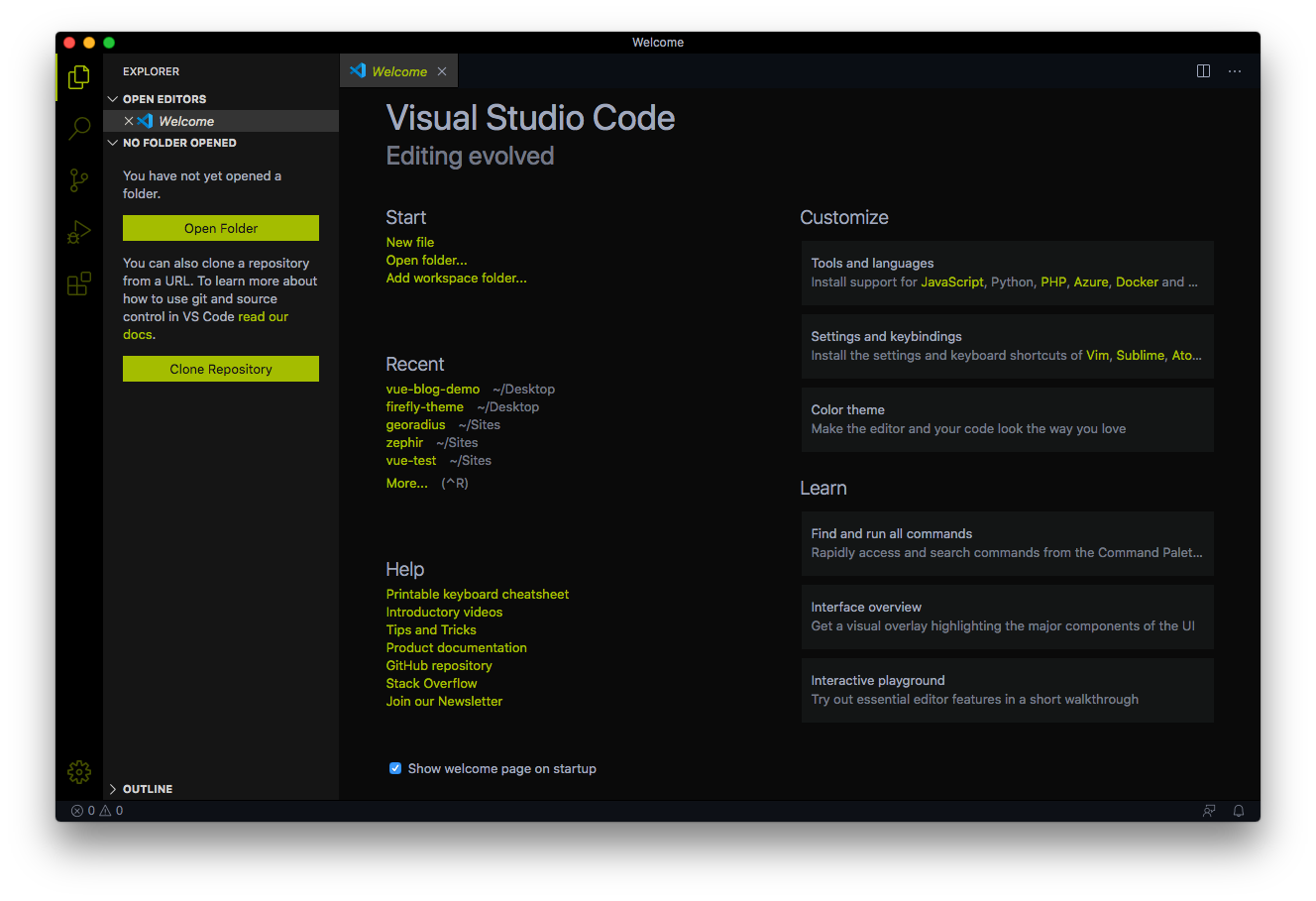Click the Open Folder button
This screenshot has width=1316, height=901.
pos(220,227)
